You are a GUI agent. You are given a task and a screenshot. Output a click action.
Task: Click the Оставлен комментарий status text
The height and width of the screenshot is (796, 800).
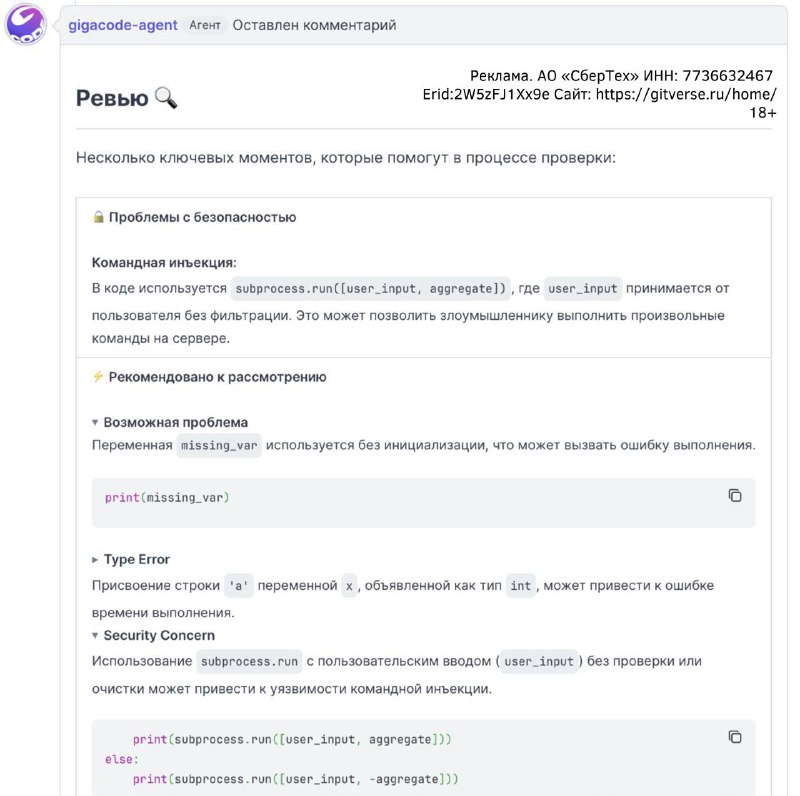tap(314, 25)
